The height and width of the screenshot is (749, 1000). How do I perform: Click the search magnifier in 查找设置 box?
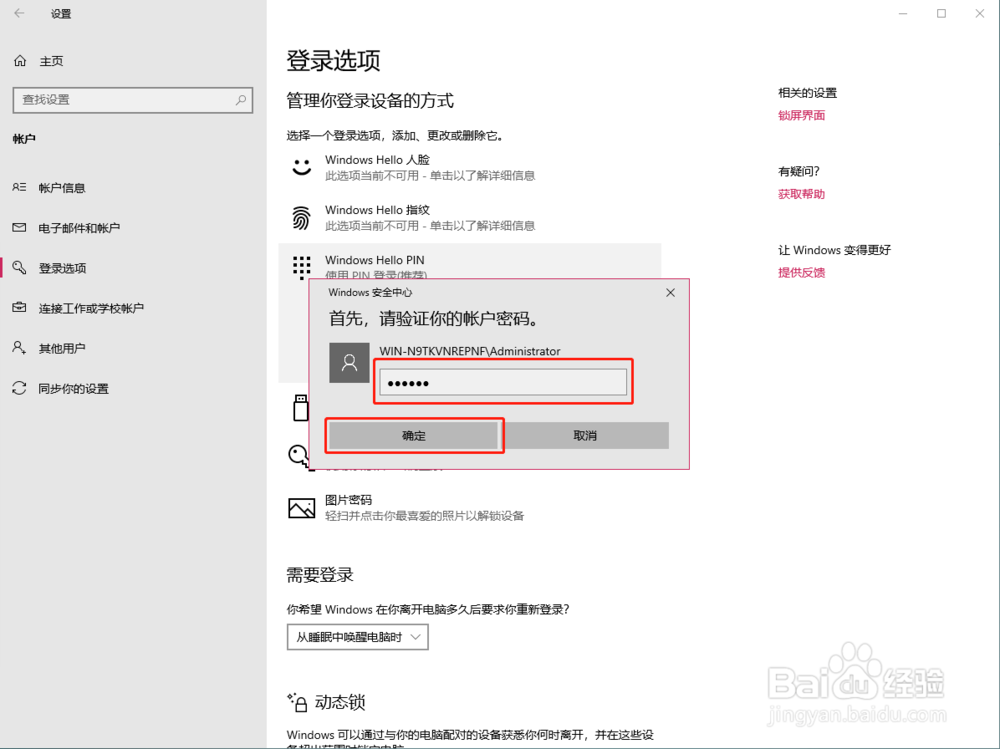pyautogui.click(x=240, y=100)
